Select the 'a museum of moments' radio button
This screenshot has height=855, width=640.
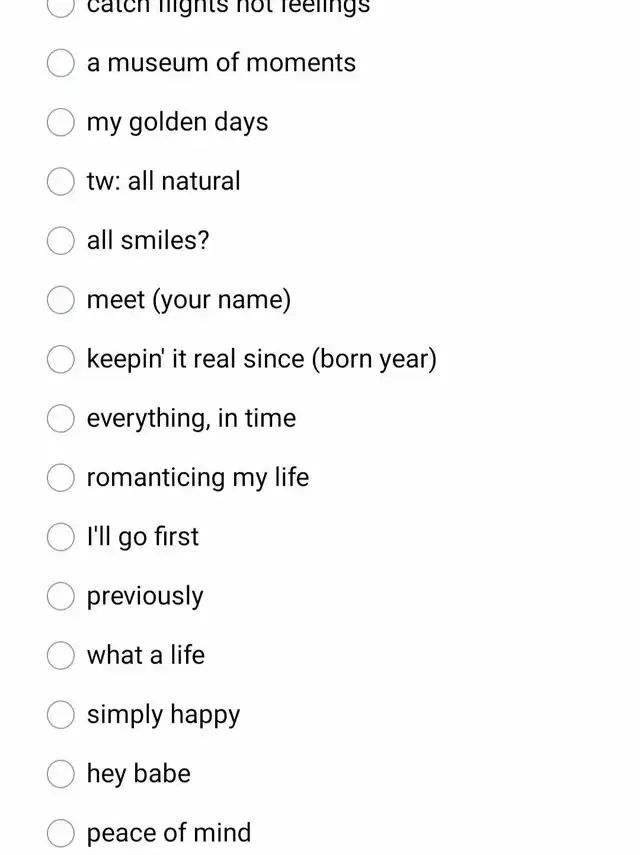61,63
